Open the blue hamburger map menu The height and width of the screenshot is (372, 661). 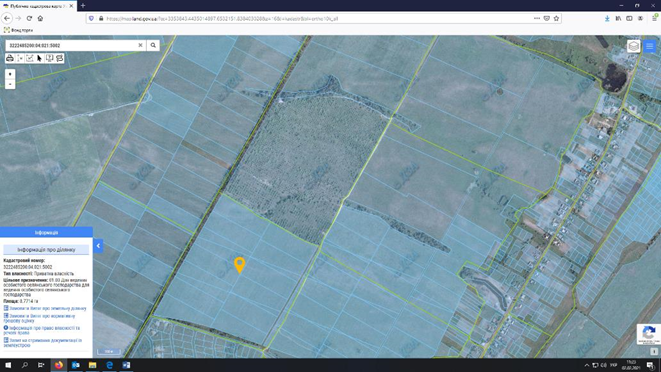pos(650,46)
